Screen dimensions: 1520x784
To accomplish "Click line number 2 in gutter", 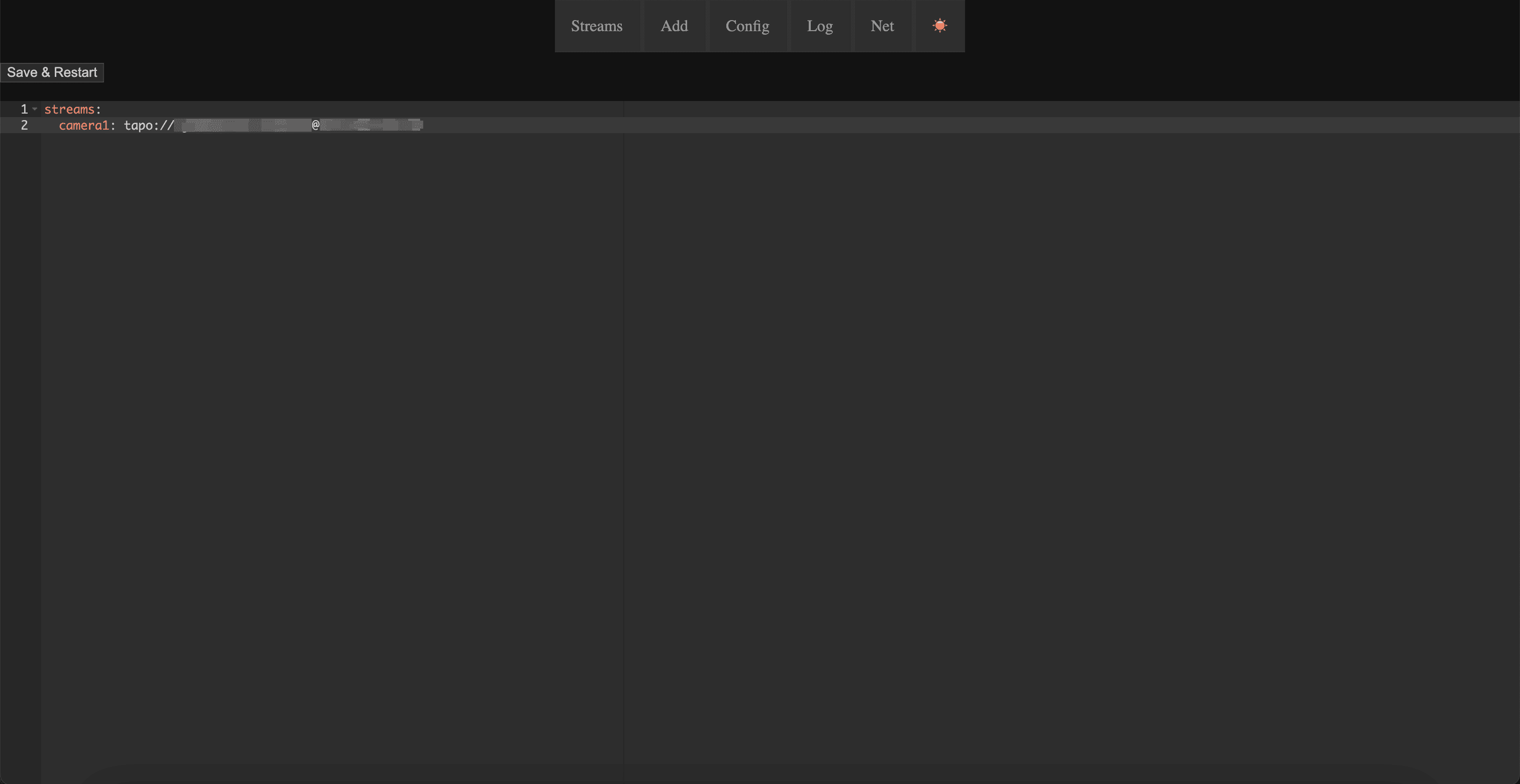I will [x=24, y=125].
